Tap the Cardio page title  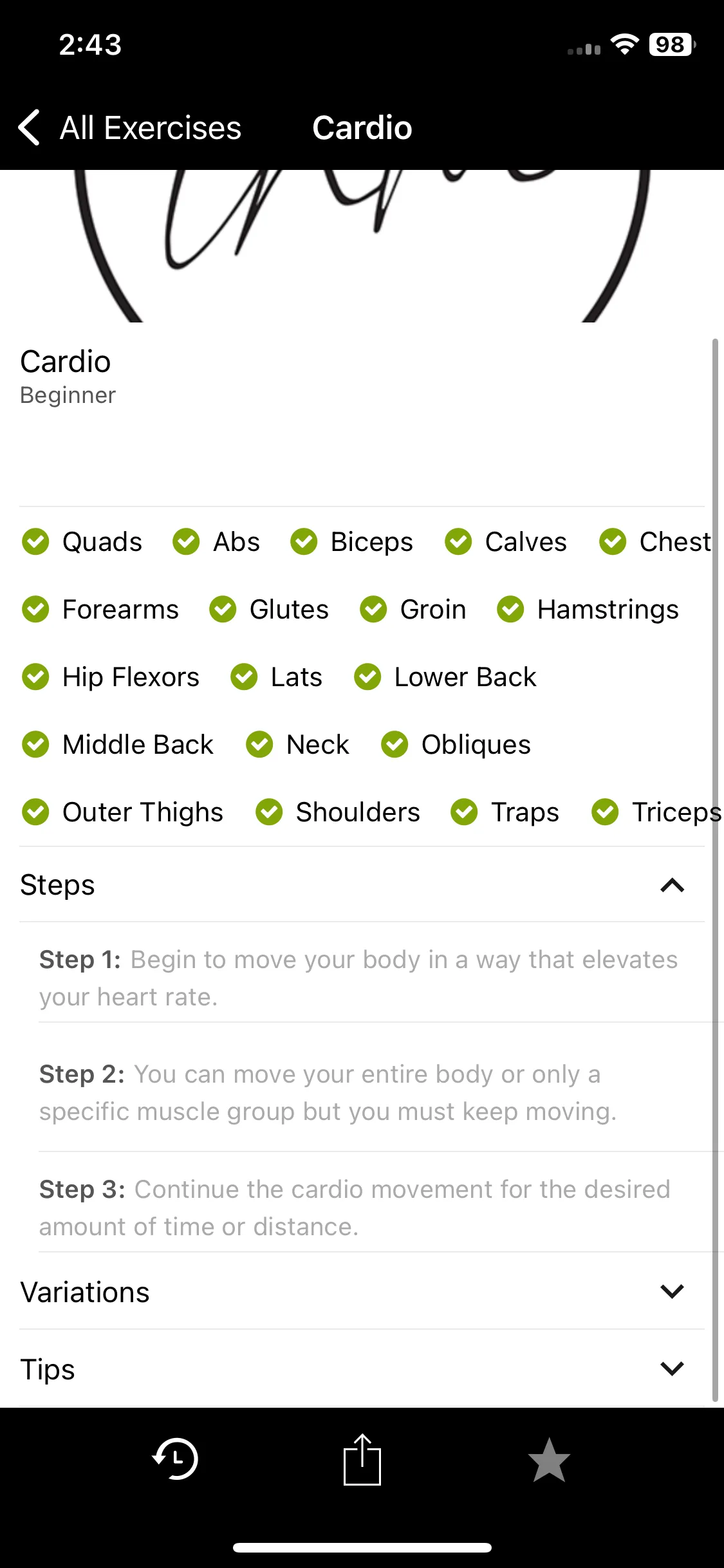362,127
